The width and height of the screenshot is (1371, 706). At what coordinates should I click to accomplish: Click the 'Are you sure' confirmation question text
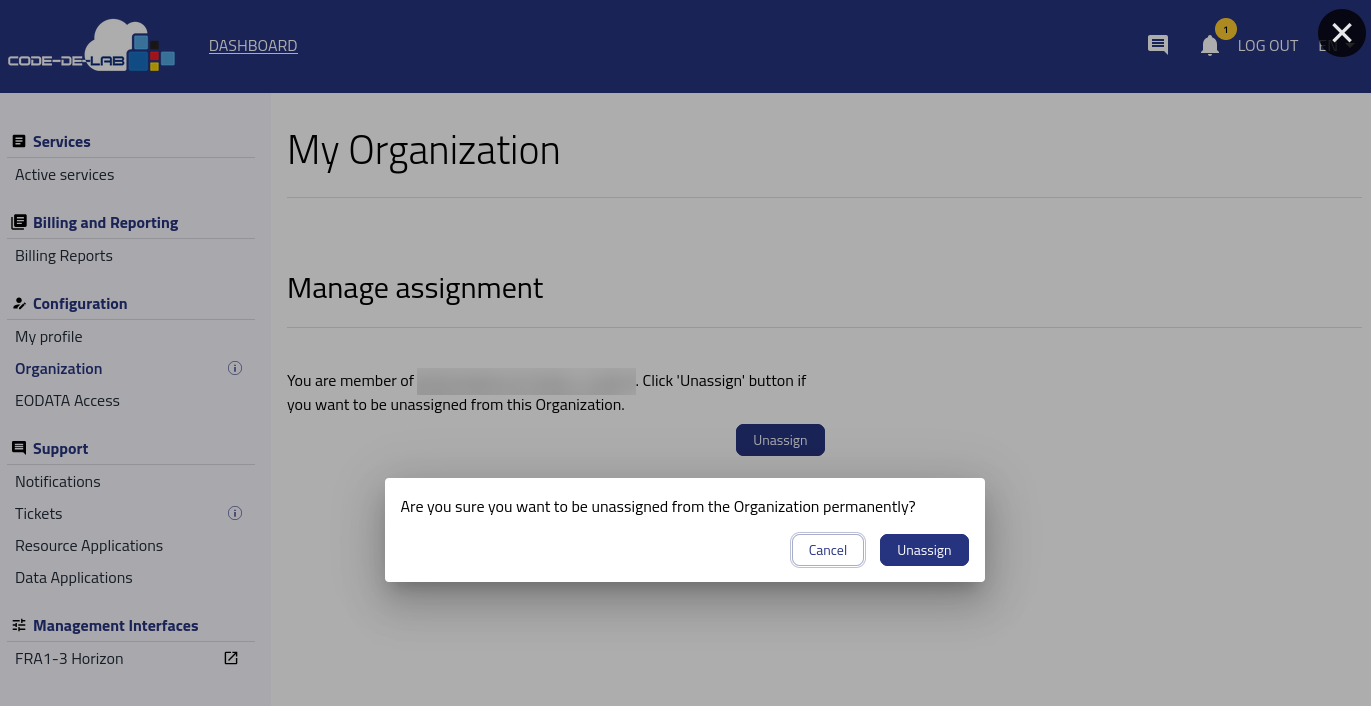[x=658, y=507]
